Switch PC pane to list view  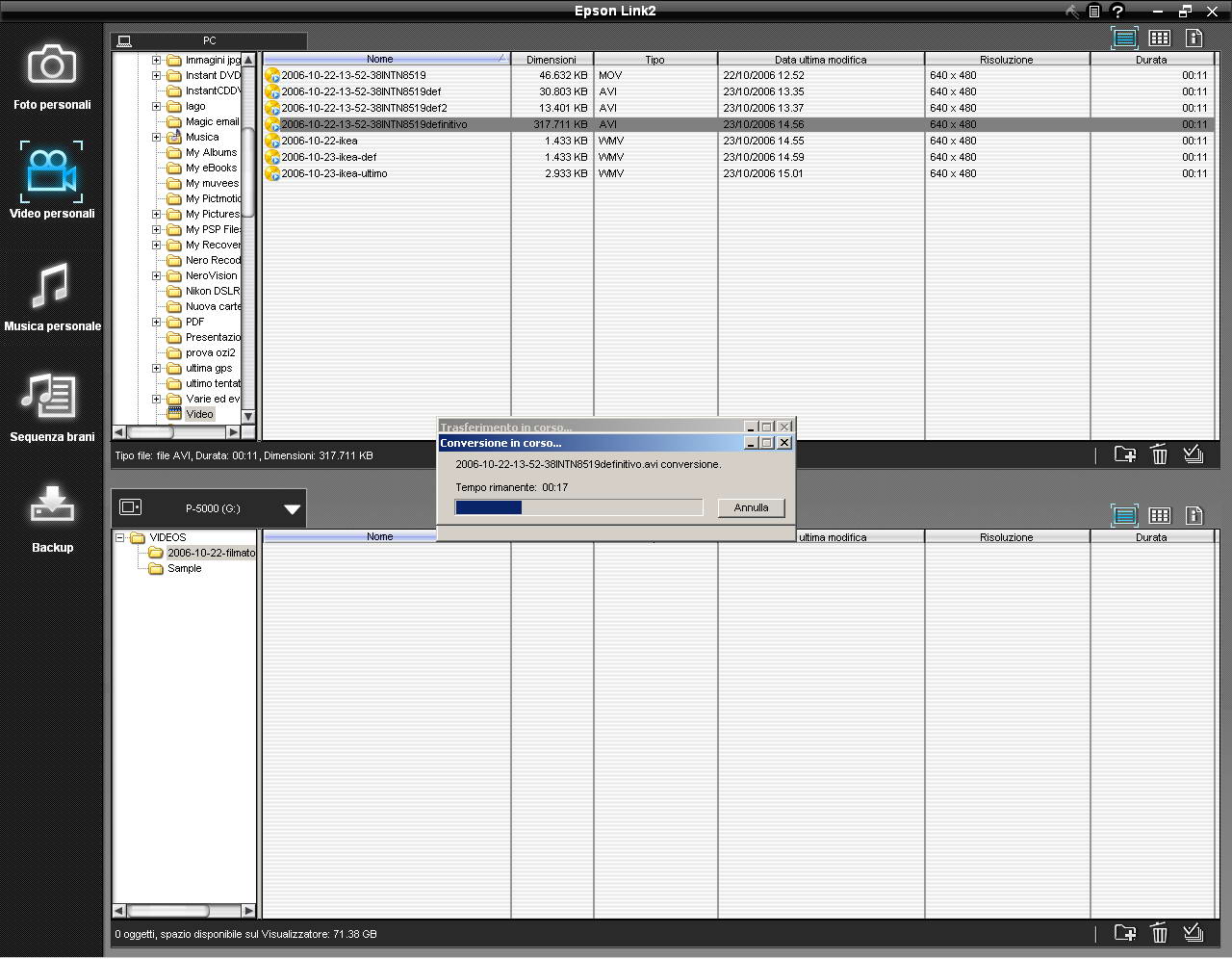[1124, 38]
